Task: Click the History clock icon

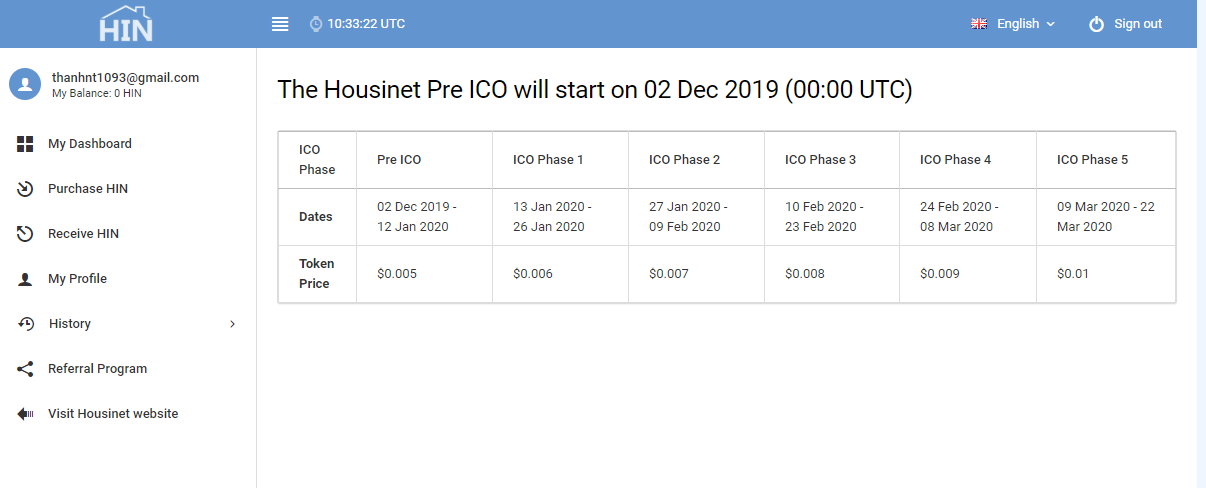Action: pyautogui.click(x=26, y=324)
